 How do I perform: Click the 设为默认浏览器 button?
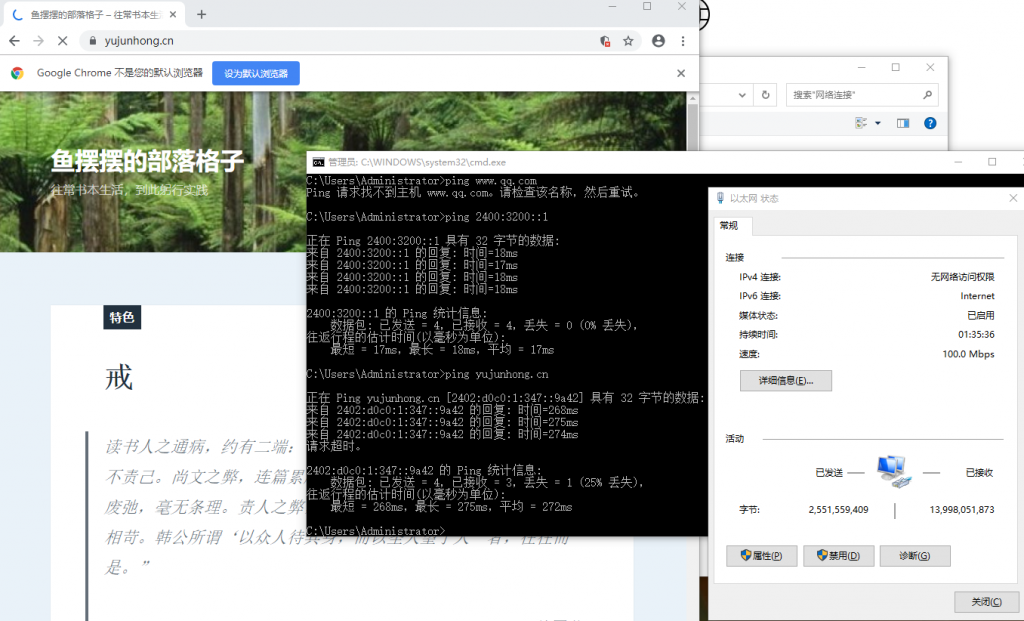(x=256, y=73)
